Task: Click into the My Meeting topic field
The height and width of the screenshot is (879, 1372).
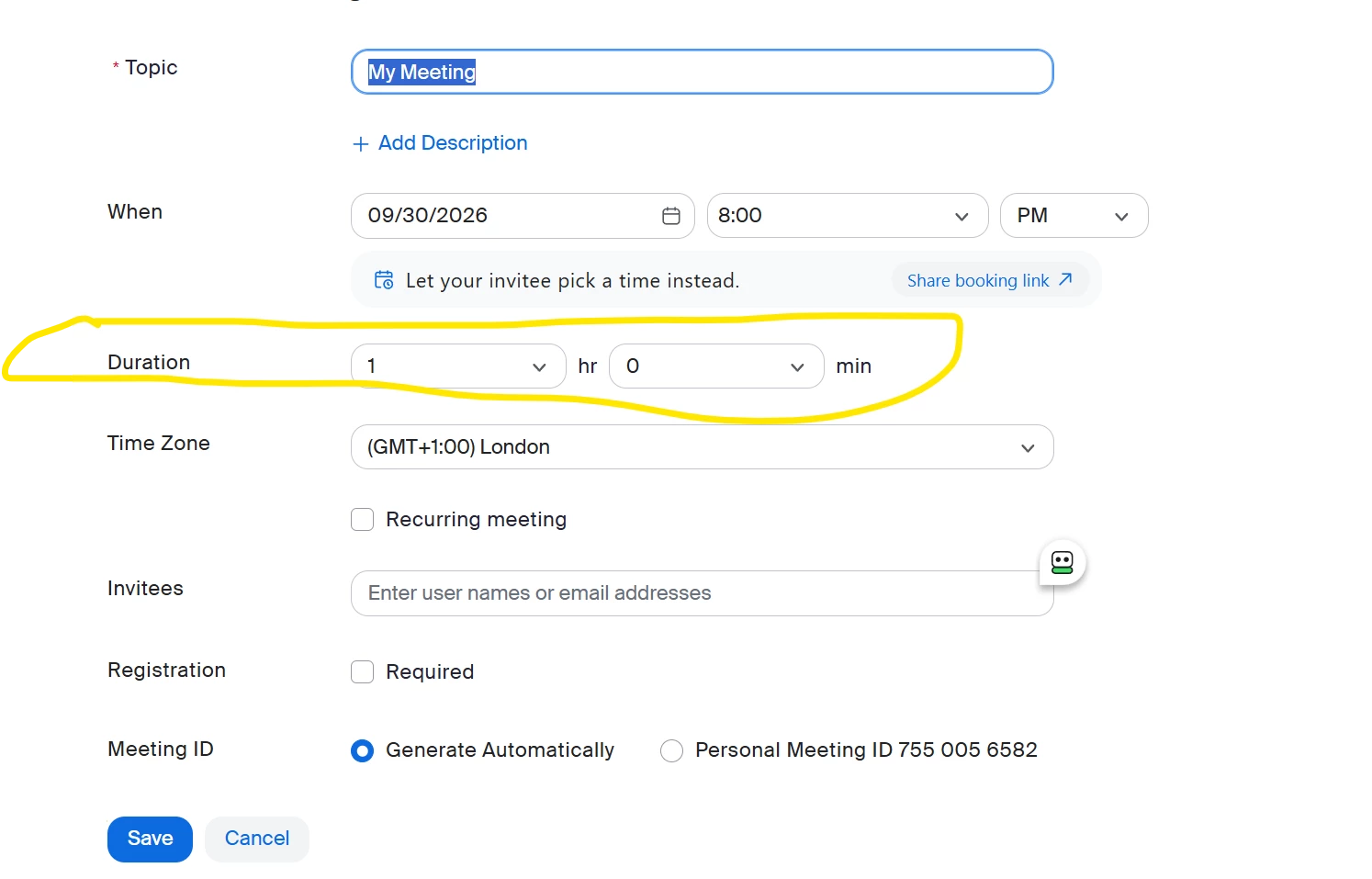Action: coord(703,72)
